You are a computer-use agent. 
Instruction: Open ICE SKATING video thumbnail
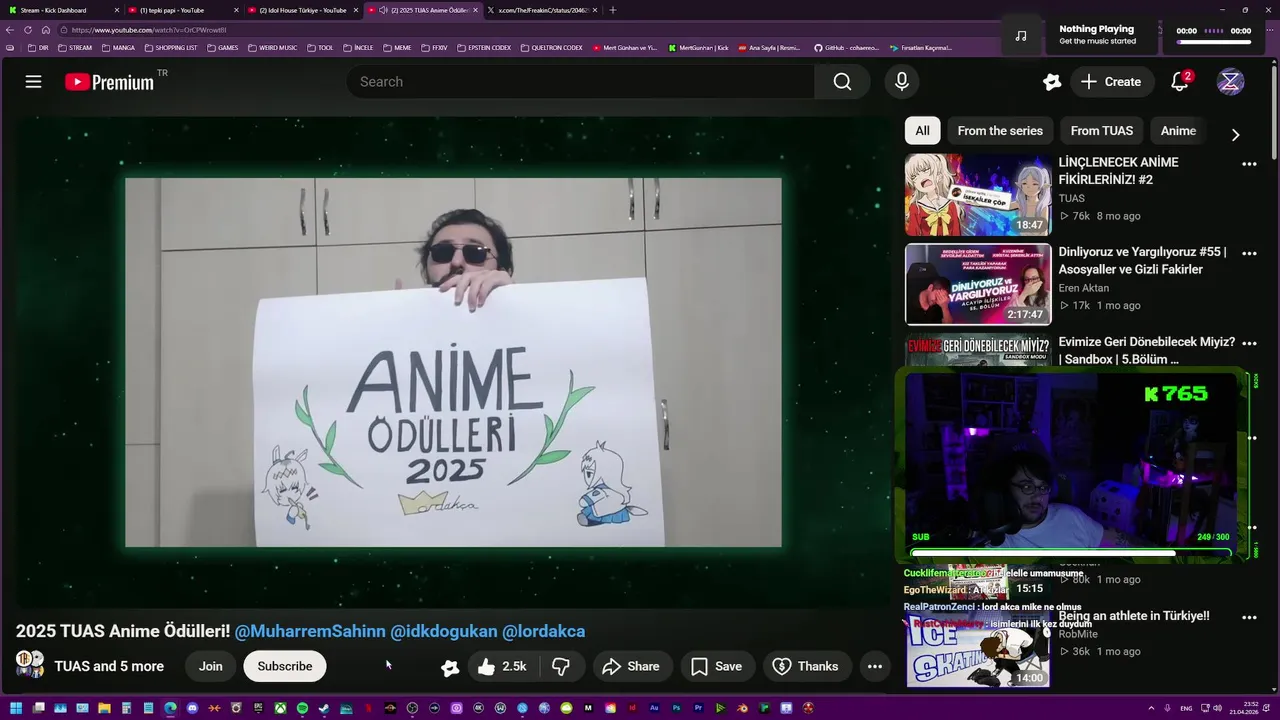coord(978,648)
